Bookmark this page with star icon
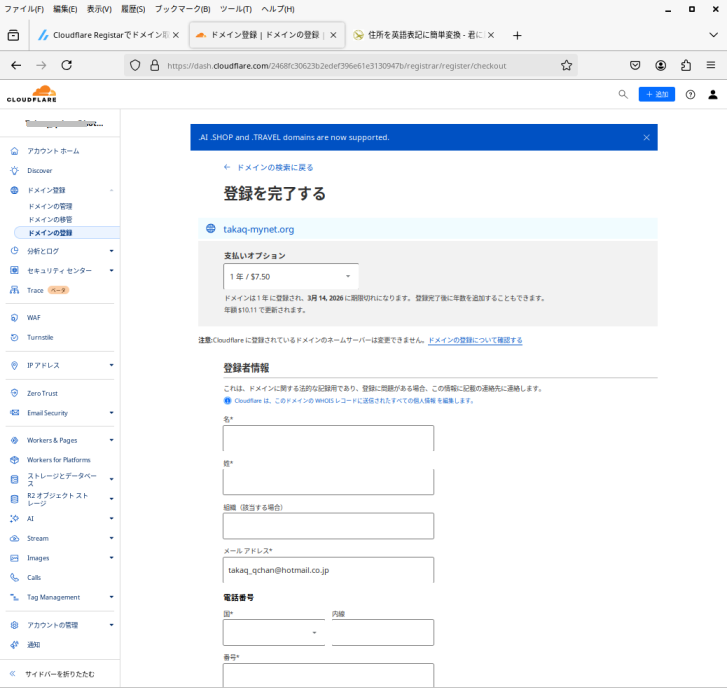 (x=566, y=65)
